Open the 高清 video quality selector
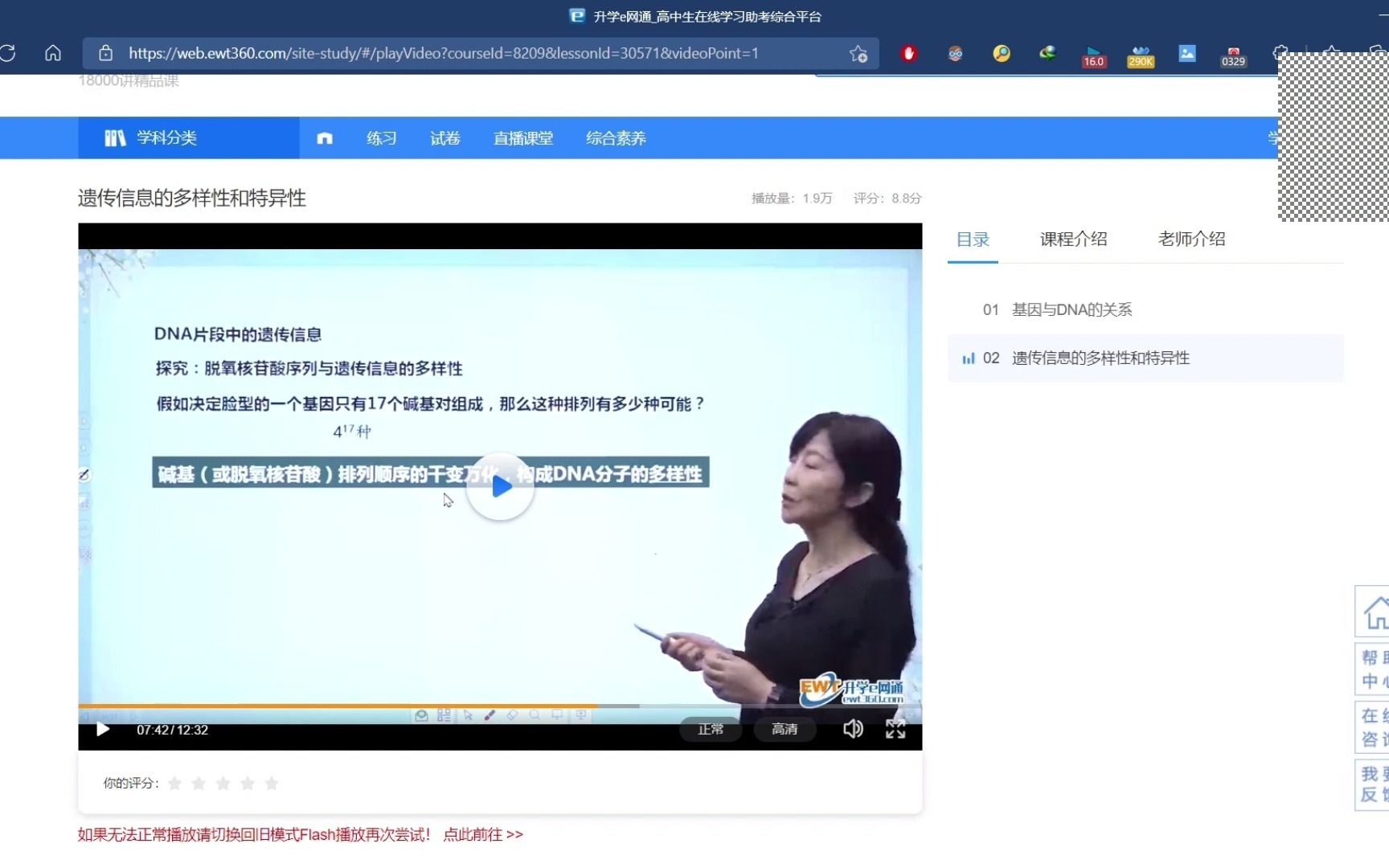1389x868 pixels. coord(785,729)
